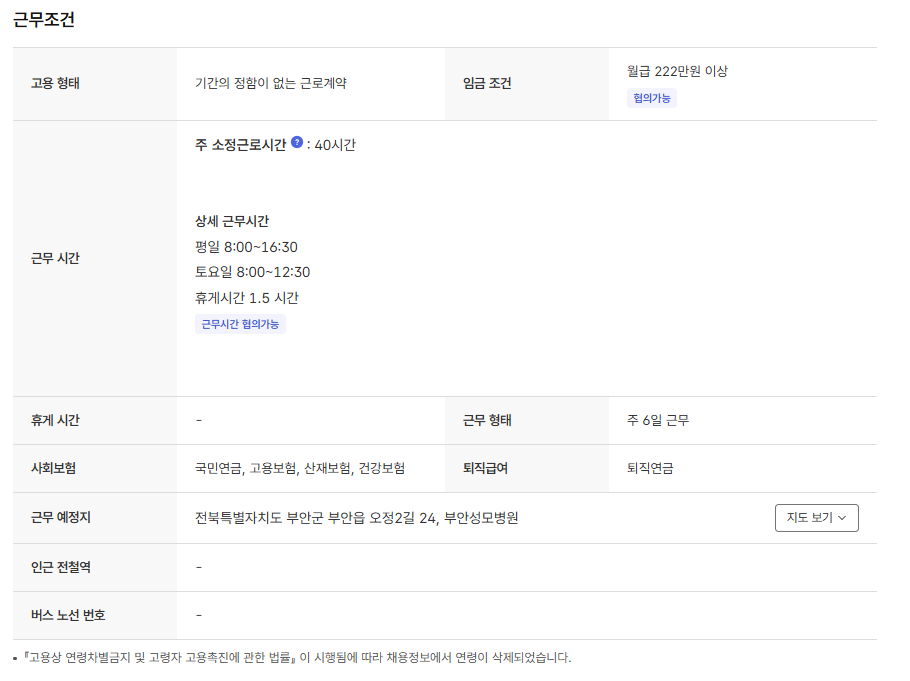Expand the 지도 보기 map dropdown
Image resolution: width=910 pixels, height=681 pixels.
click(816, 518)
